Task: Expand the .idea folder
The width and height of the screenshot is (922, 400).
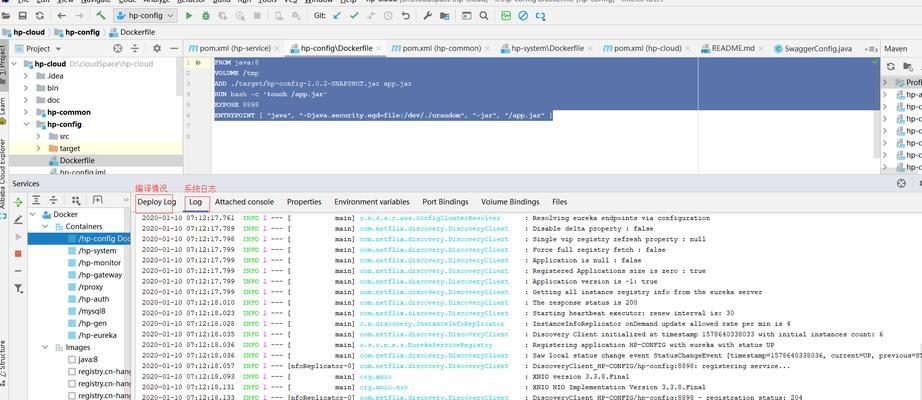Action: click(x=26, y=76)
